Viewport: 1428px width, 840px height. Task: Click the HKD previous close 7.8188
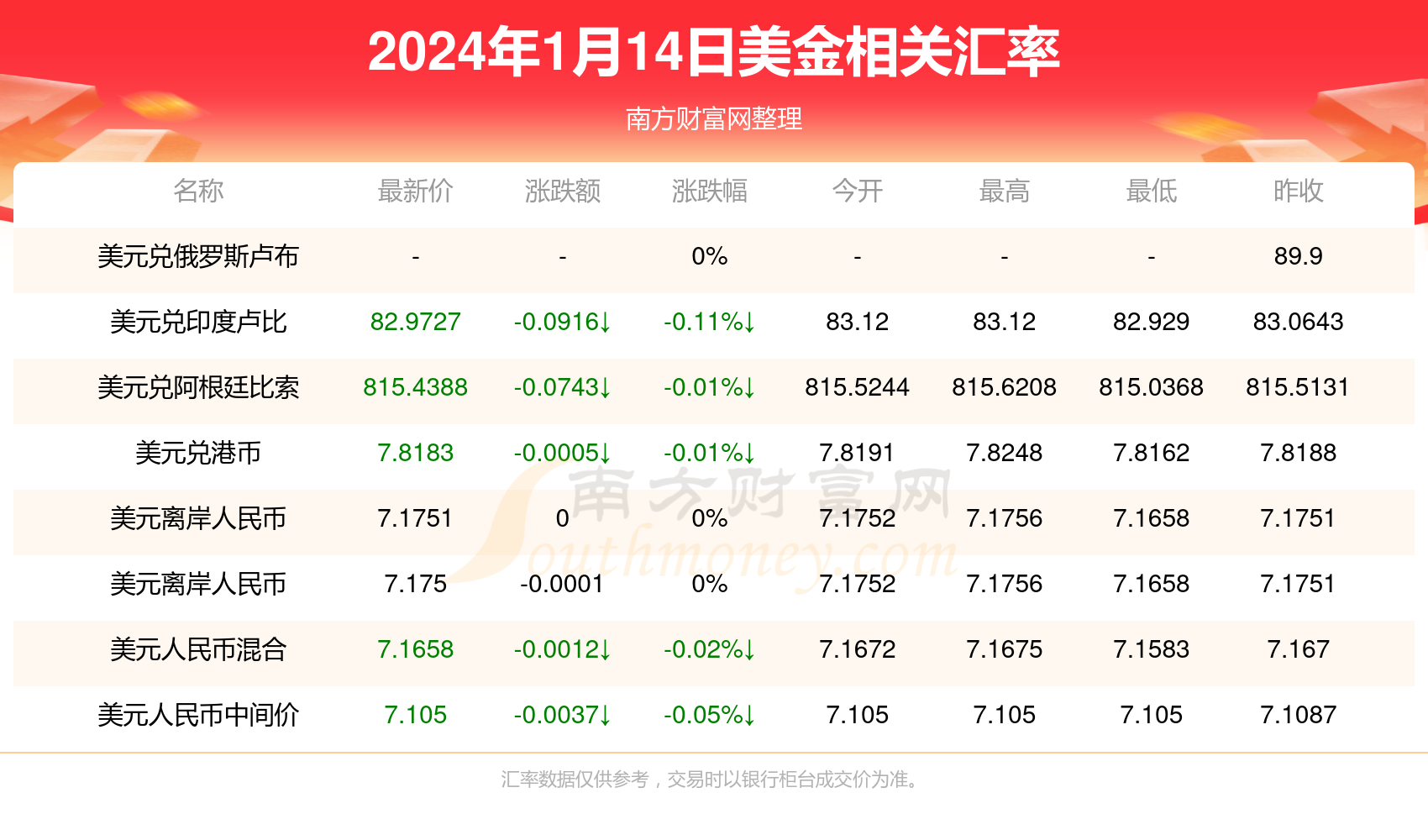(x=1298, y=453)
